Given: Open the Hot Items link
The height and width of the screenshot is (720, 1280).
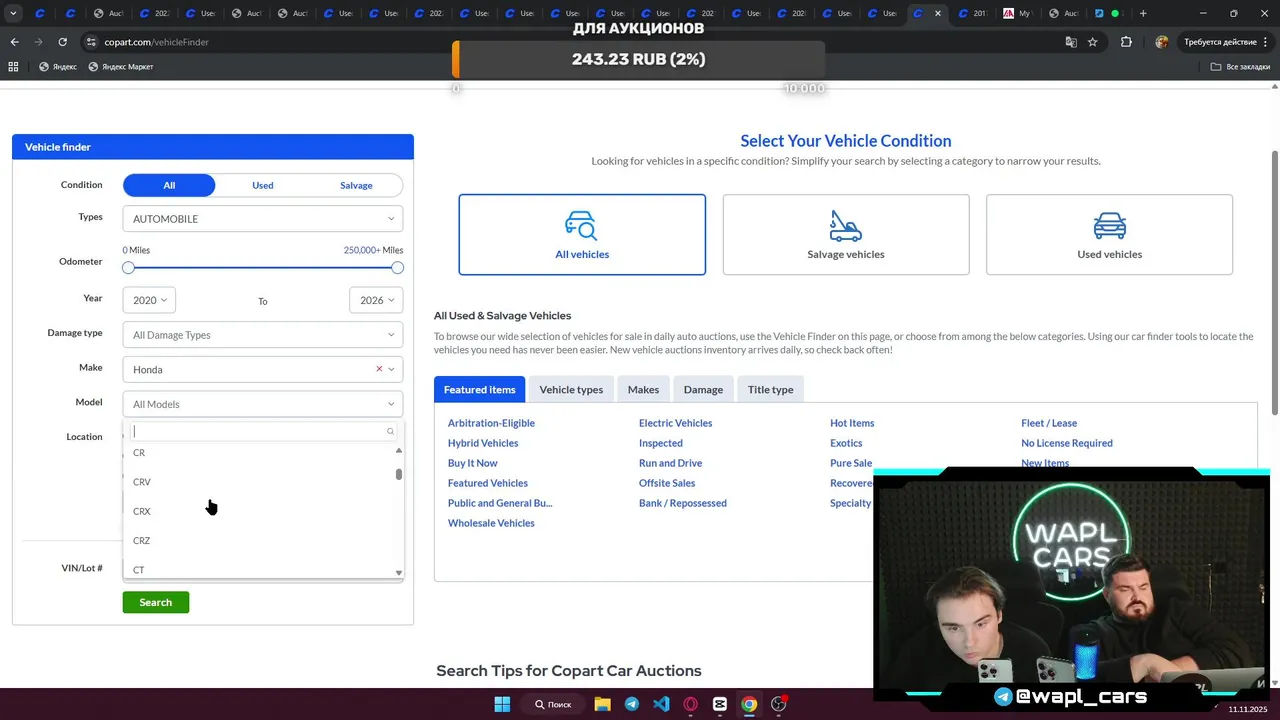Looking at the screenshot, I should 852,423.
